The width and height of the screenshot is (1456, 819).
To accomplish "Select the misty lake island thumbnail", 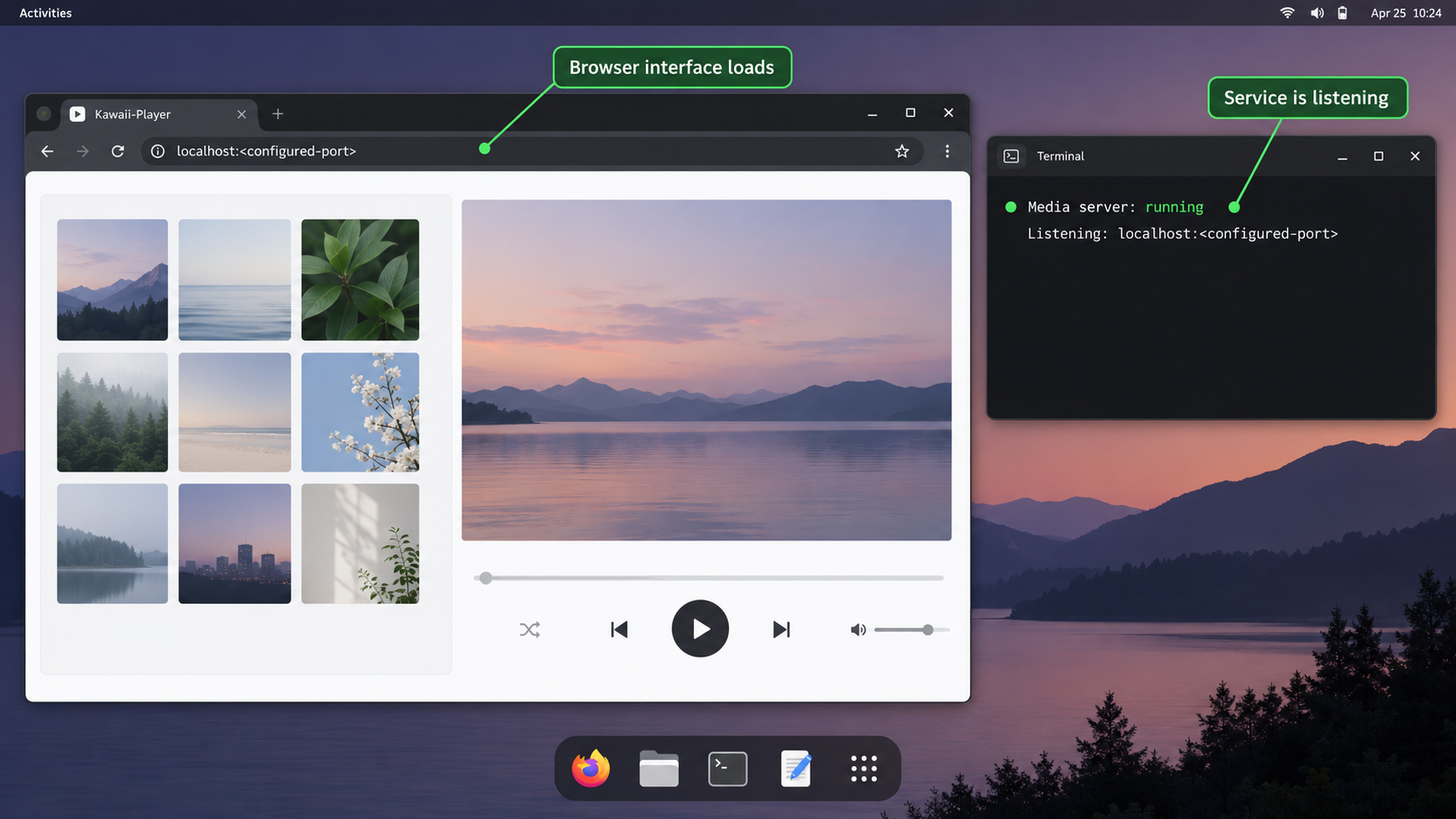I will [112, 543].
